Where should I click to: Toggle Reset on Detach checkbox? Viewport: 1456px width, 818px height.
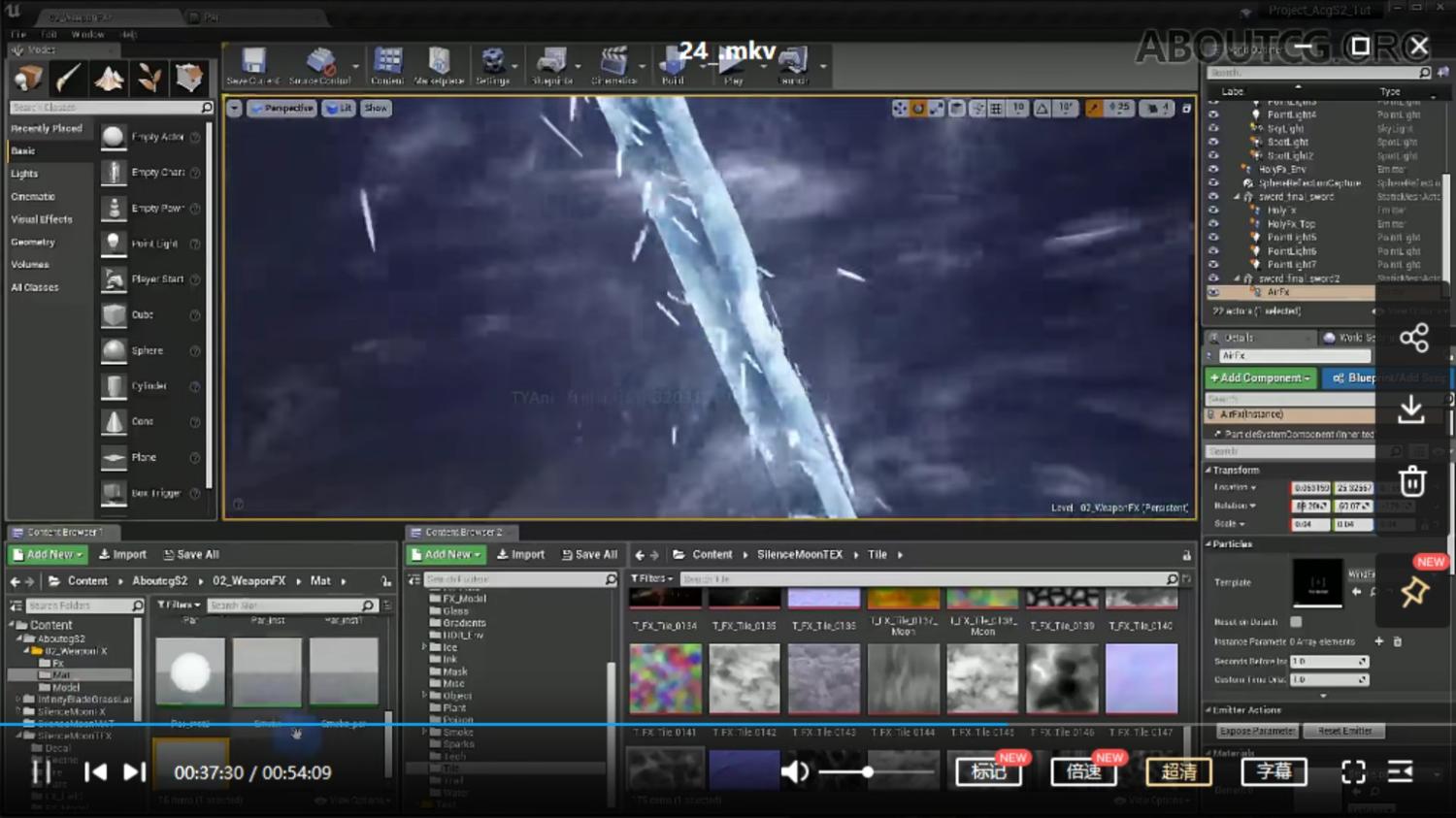(x=1296, y=622)
